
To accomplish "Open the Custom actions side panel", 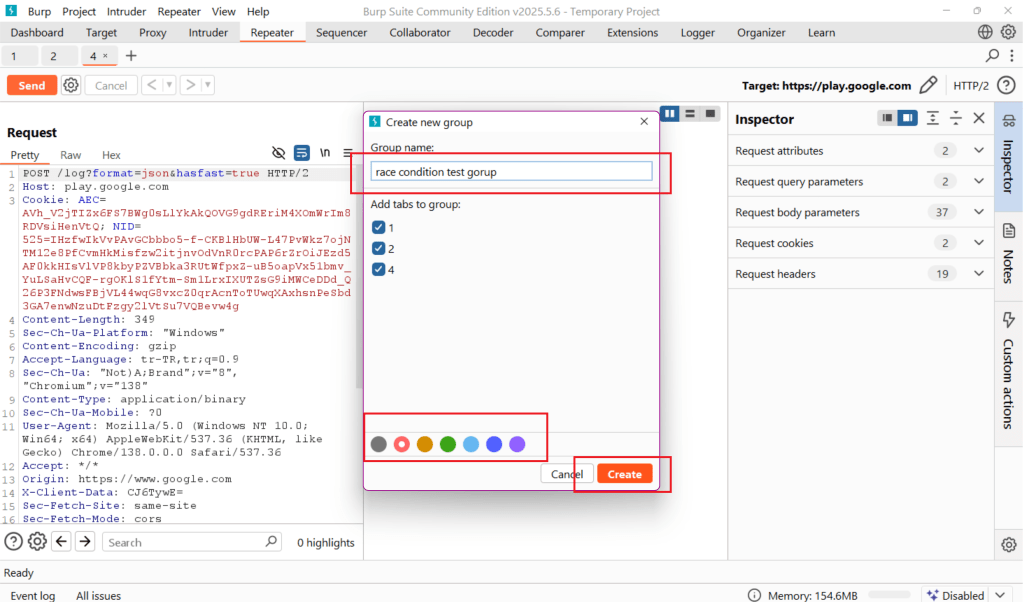I will point(1008,369).
